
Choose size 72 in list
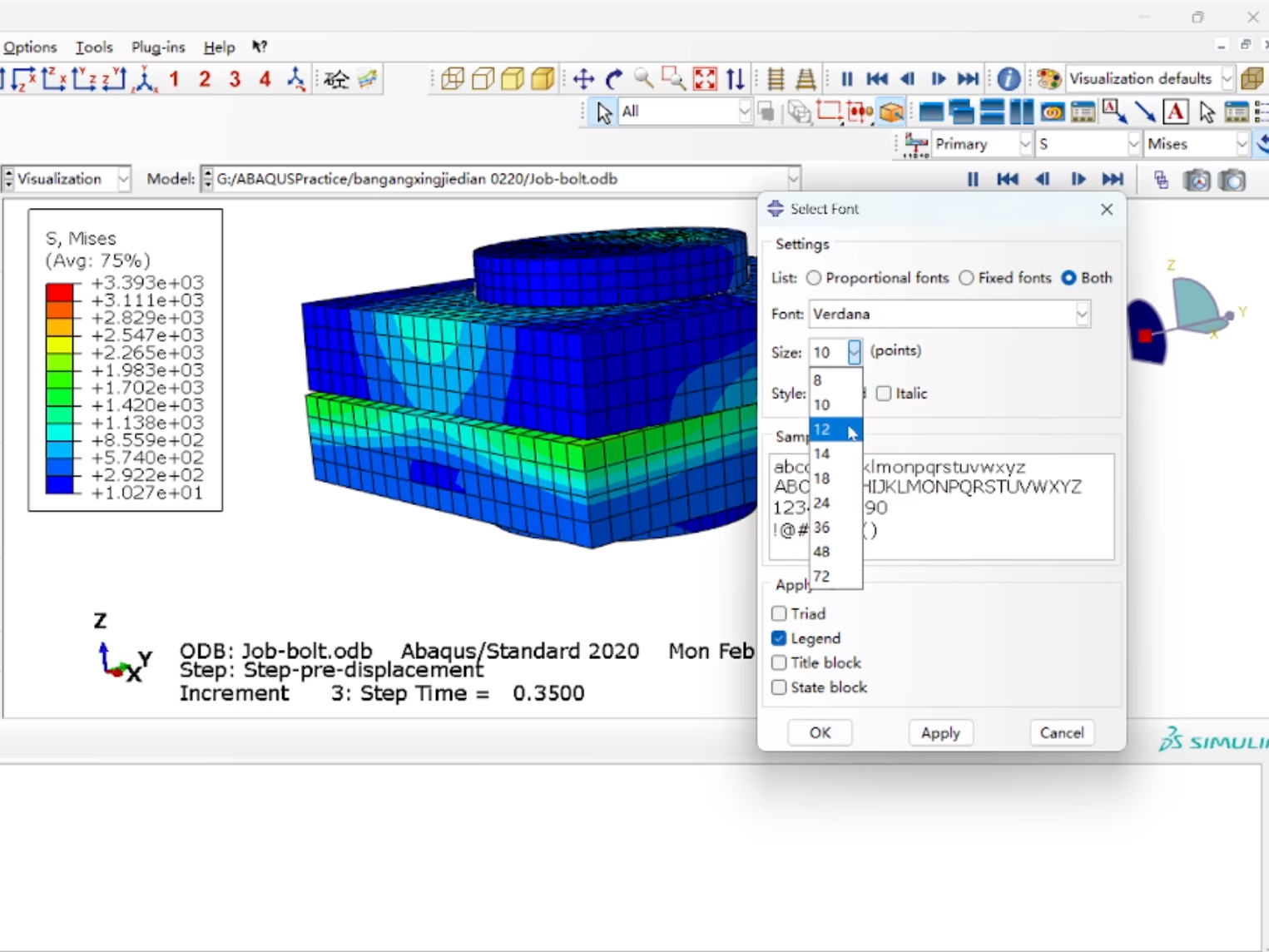pos(835,576)
